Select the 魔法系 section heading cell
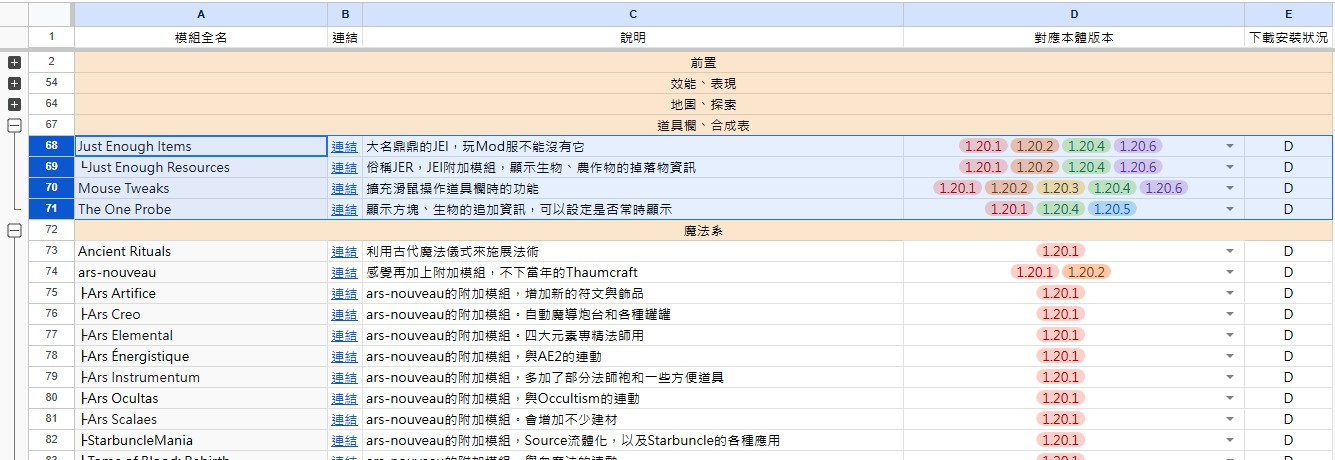The width and height of the screenshot is (1335, 460). coord(704,231)
